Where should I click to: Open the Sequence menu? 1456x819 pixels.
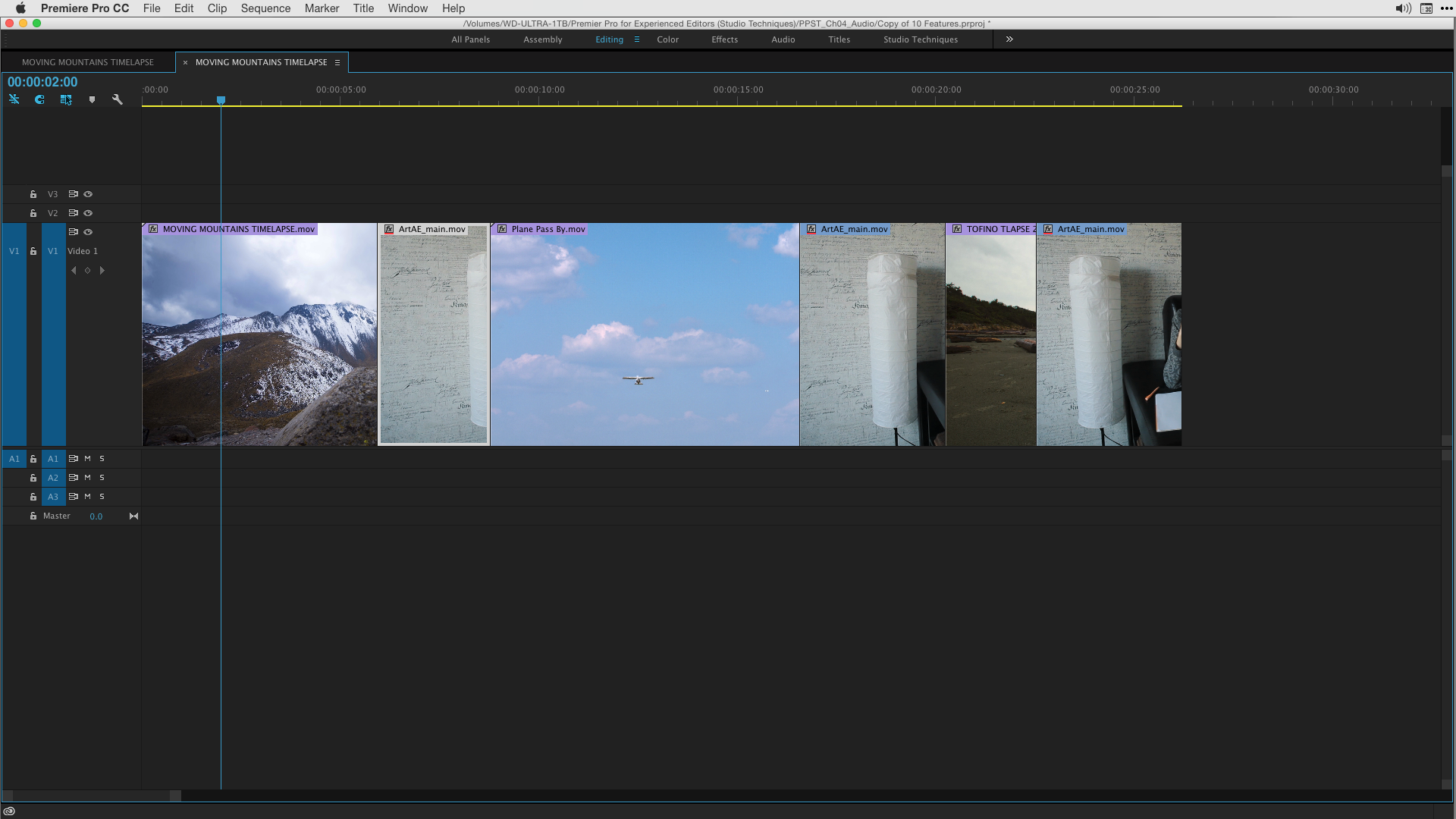coord(265,8)
